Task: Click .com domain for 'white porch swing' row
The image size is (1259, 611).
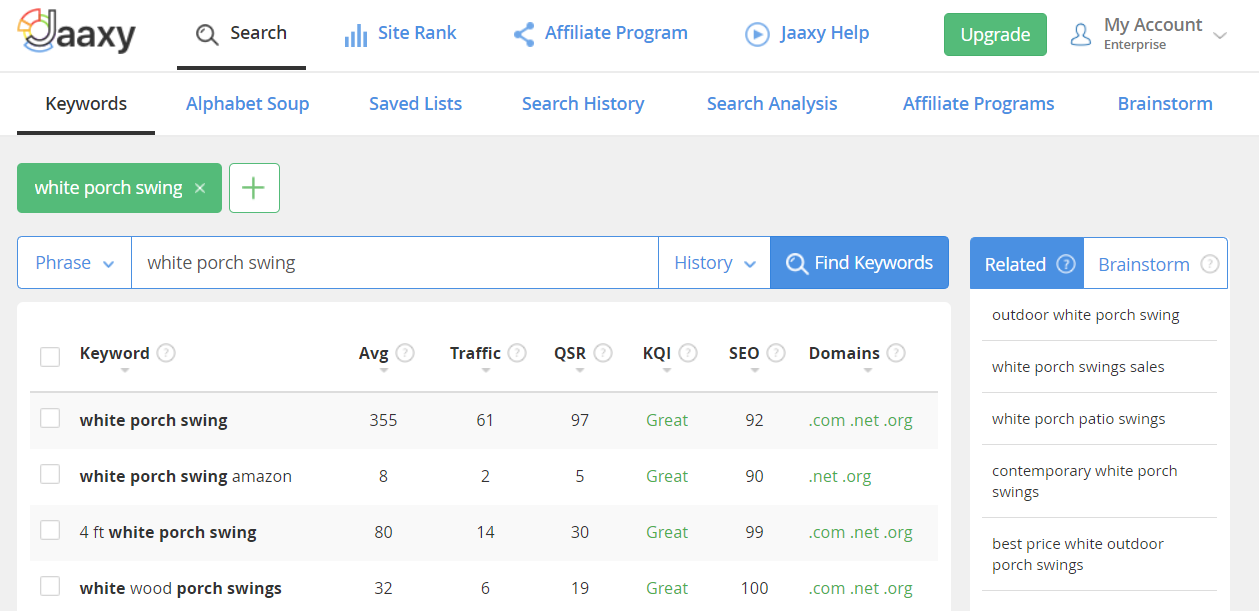Action: (x=827, y=420)
